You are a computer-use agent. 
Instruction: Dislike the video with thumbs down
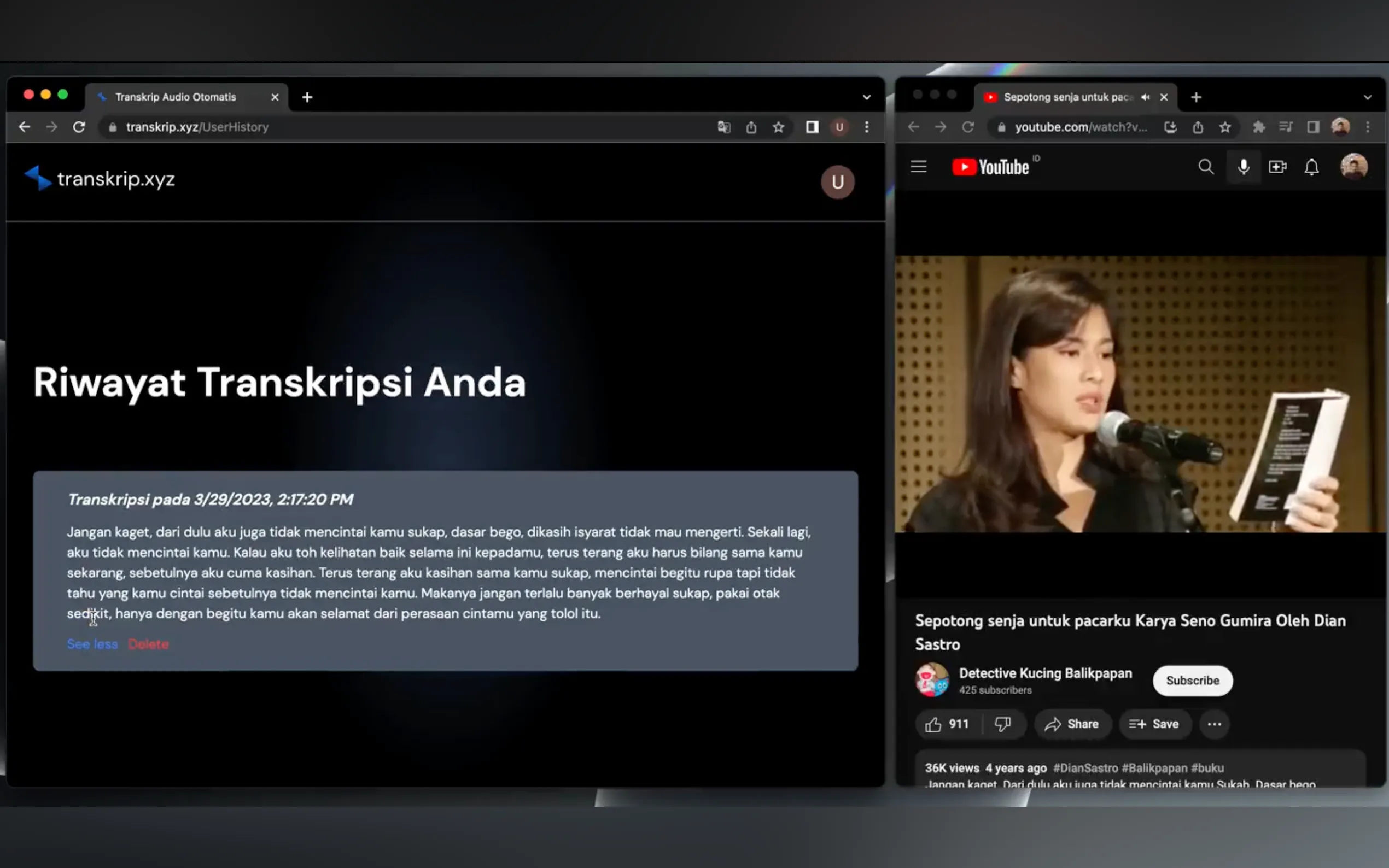[1002, 724]
